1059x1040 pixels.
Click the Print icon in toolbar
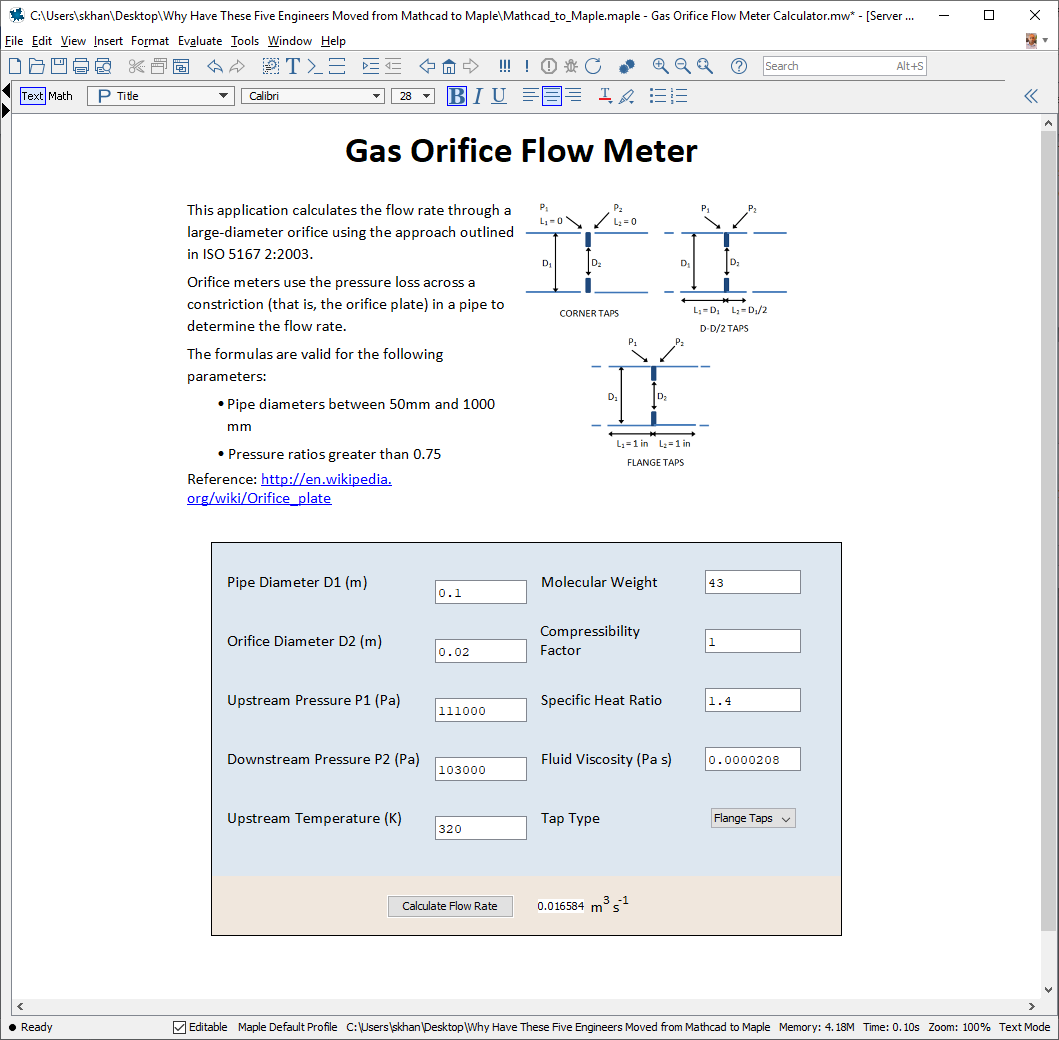81,66
